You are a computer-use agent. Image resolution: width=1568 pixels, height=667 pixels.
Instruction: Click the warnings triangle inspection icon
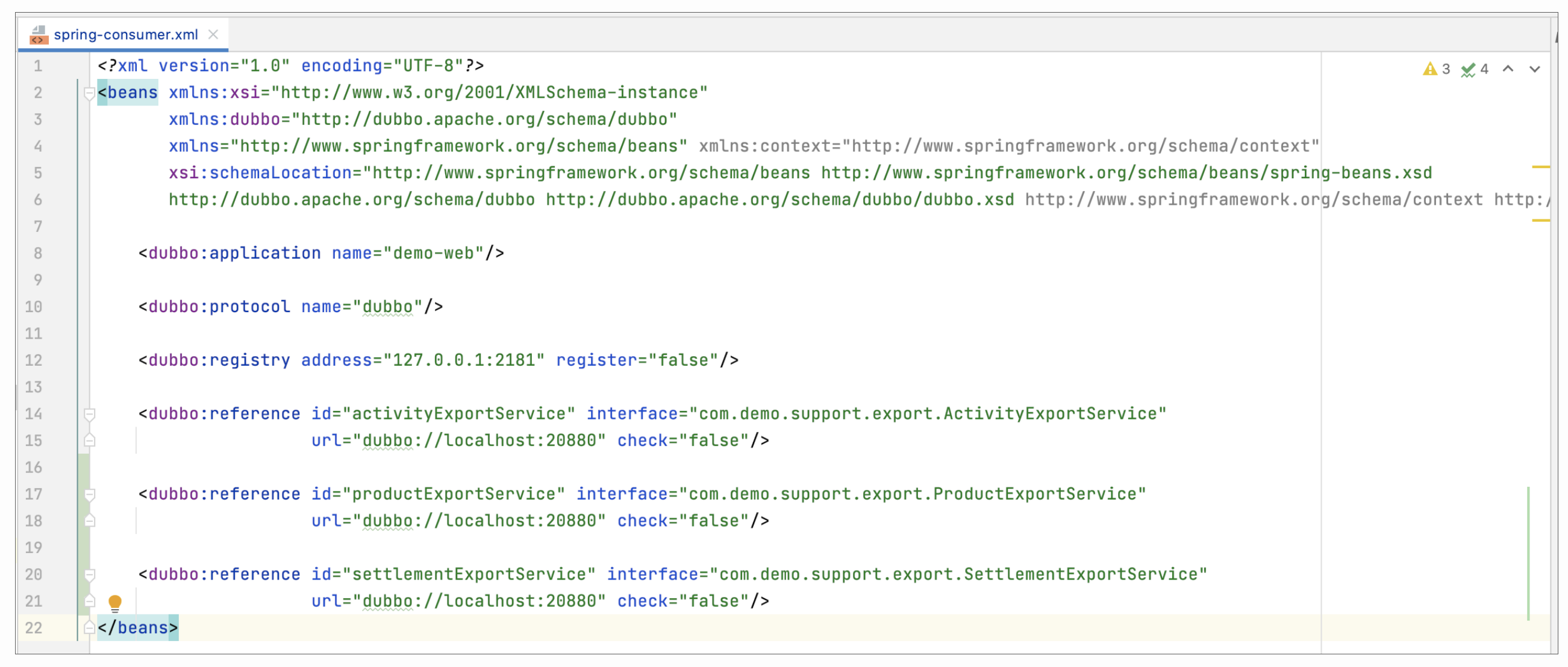[x=1429, y=69]
